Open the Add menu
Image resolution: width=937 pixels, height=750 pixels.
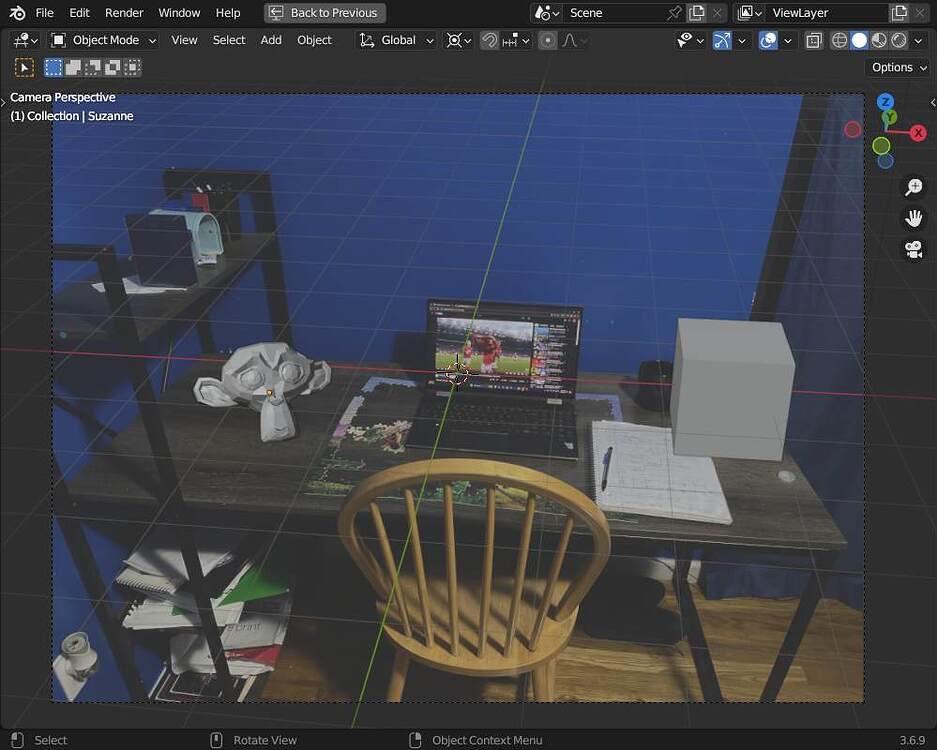(x=271, y=40)
